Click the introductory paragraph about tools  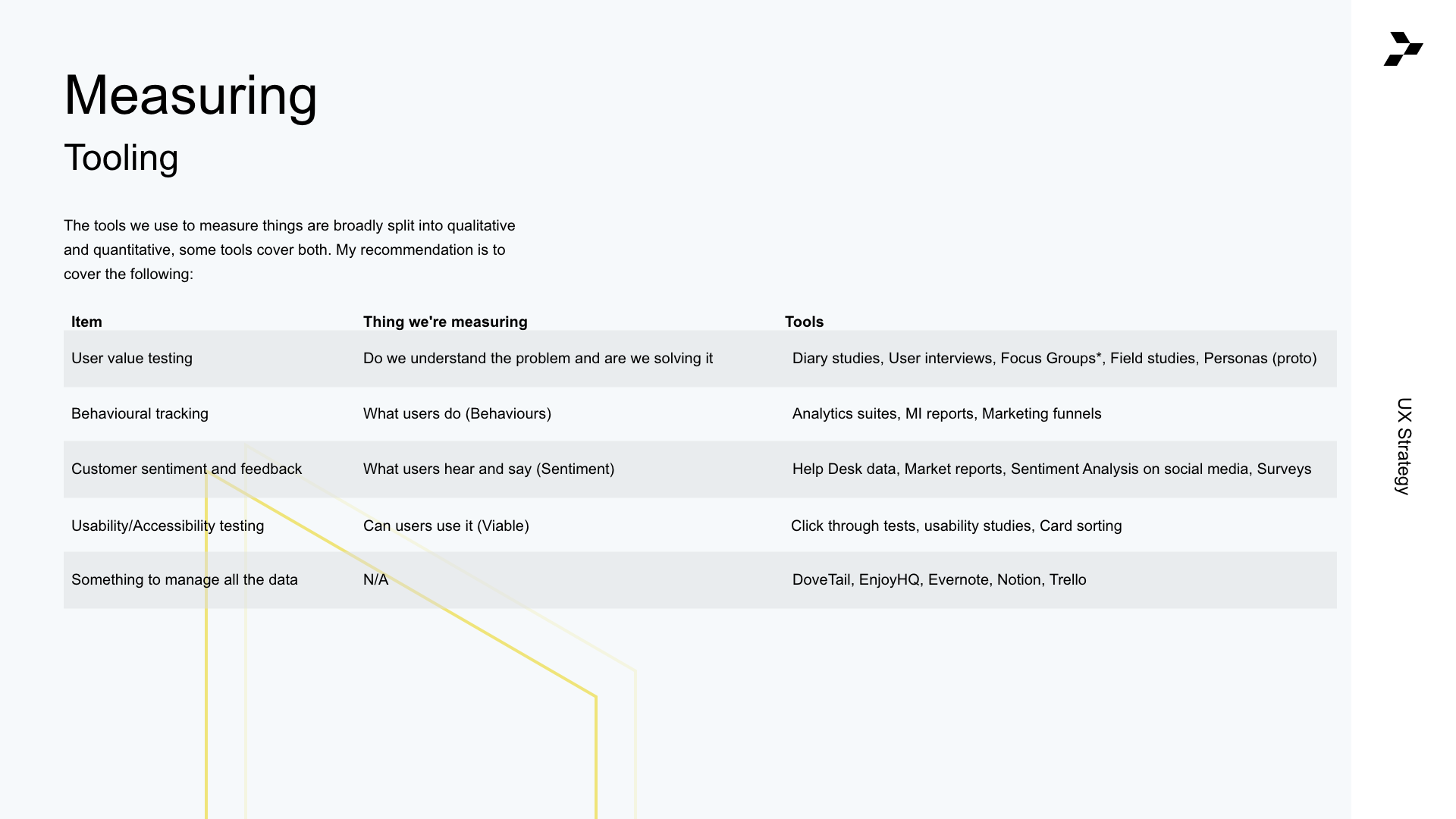[x=289, y=249]
